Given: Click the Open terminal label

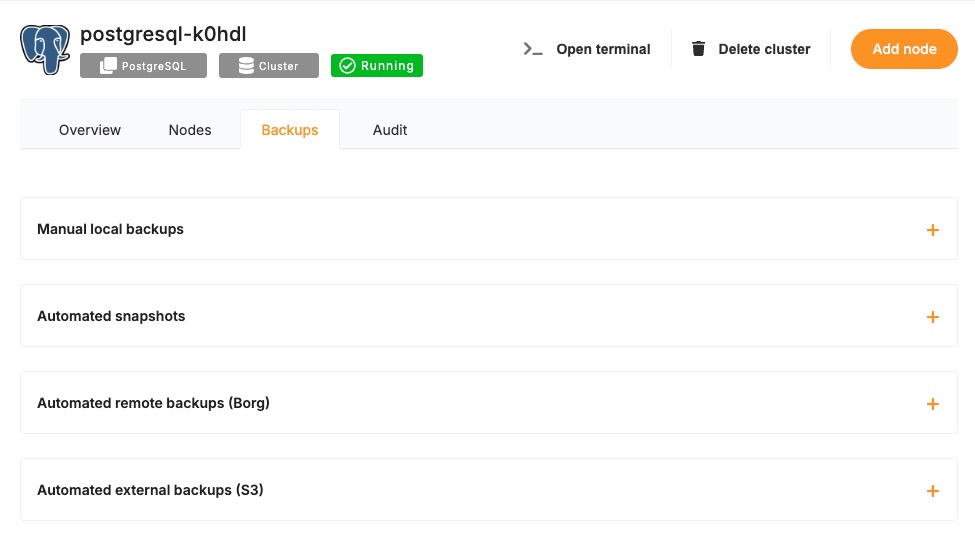Looking at the screenshot, I should [603, 49].
